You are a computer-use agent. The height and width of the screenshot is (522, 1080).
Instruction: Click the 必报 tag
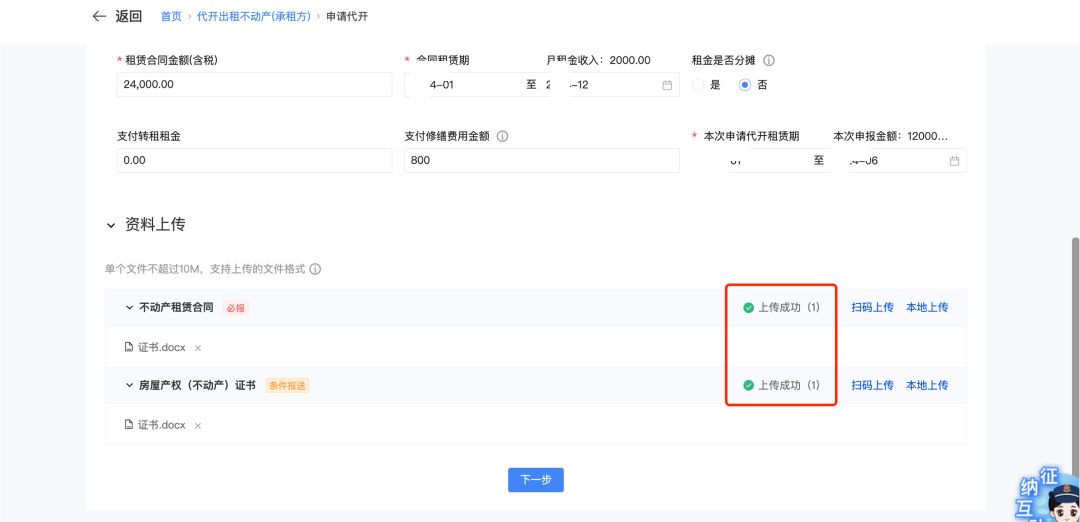(x=236, y=308)
